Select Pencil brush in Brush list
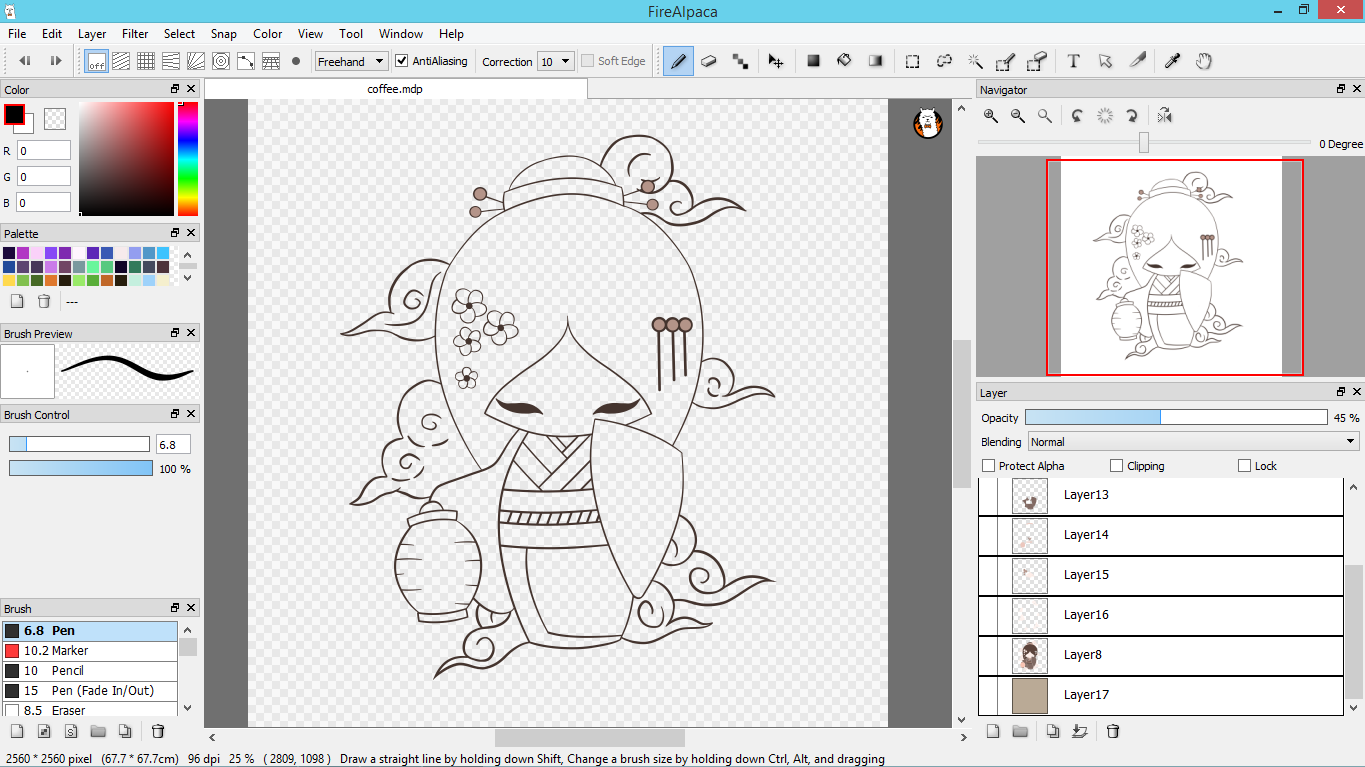The image size is (1365, 767). (x=90, y=671)
